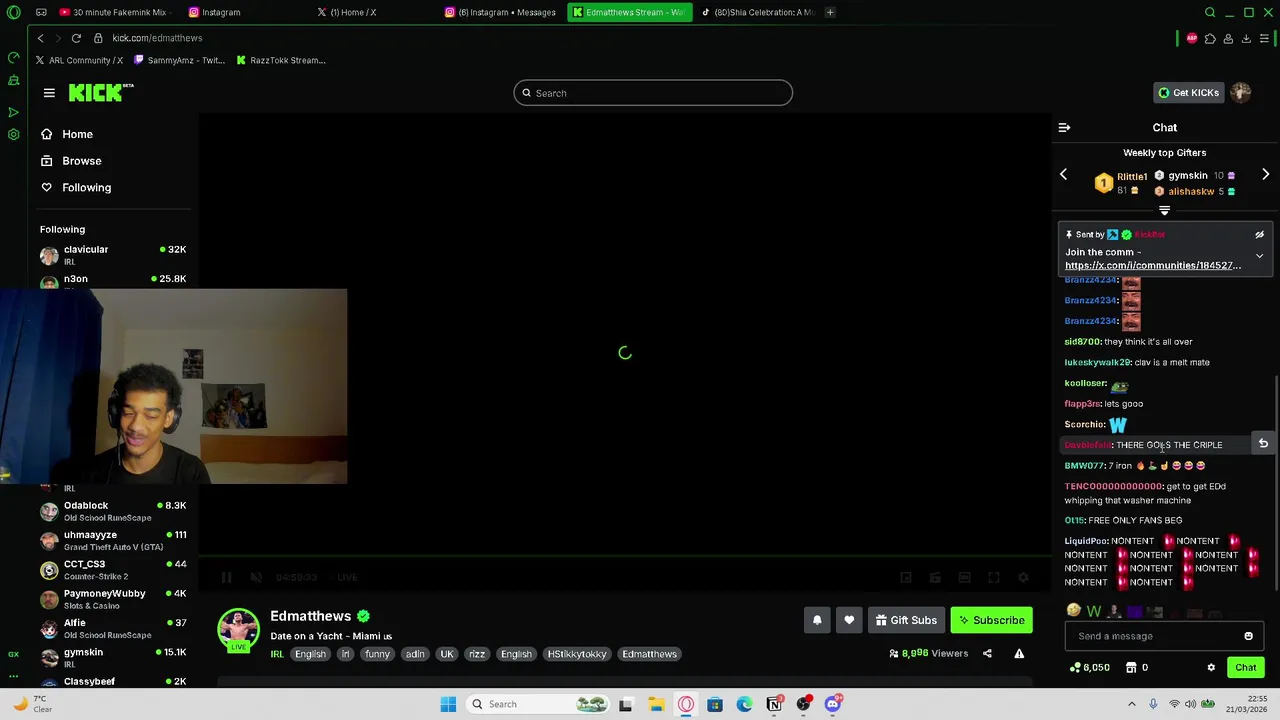Viewport: 1280px width, 720px height.
Task: Open Discord from the taskbar
Action: (832, 704)
